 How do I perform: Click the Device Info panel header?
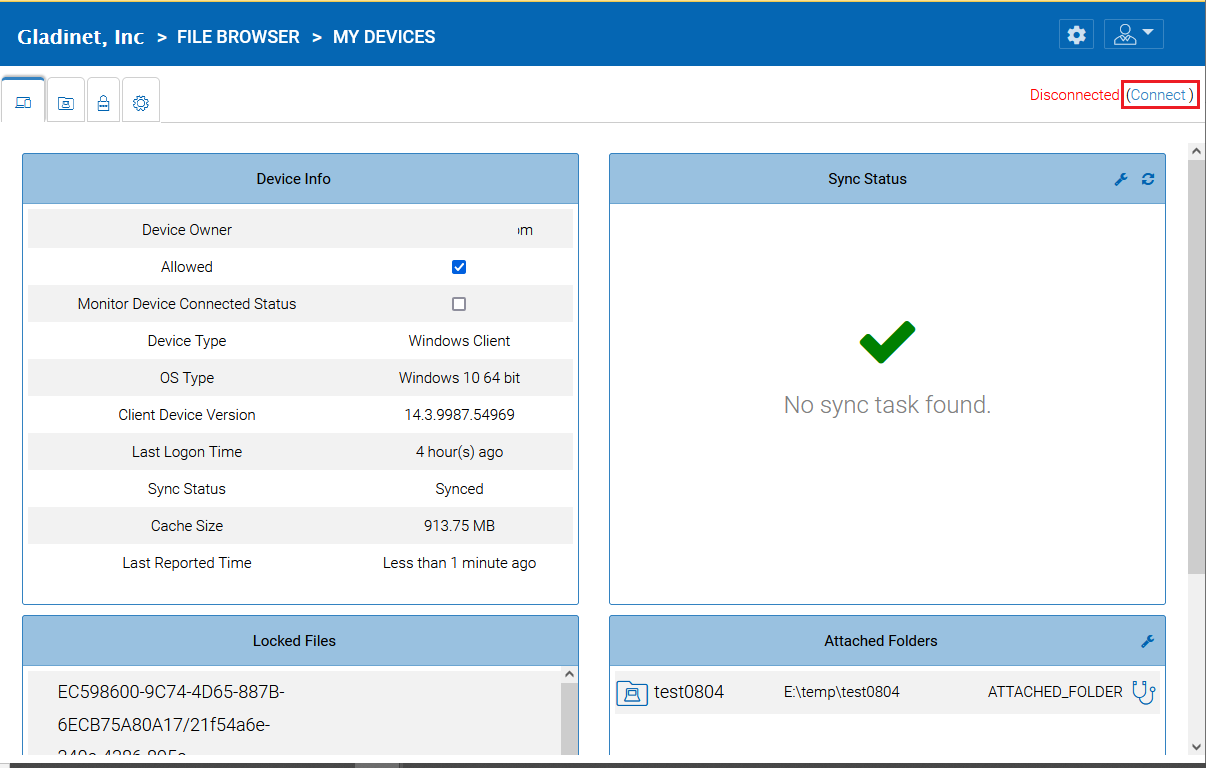click(300, 179)
